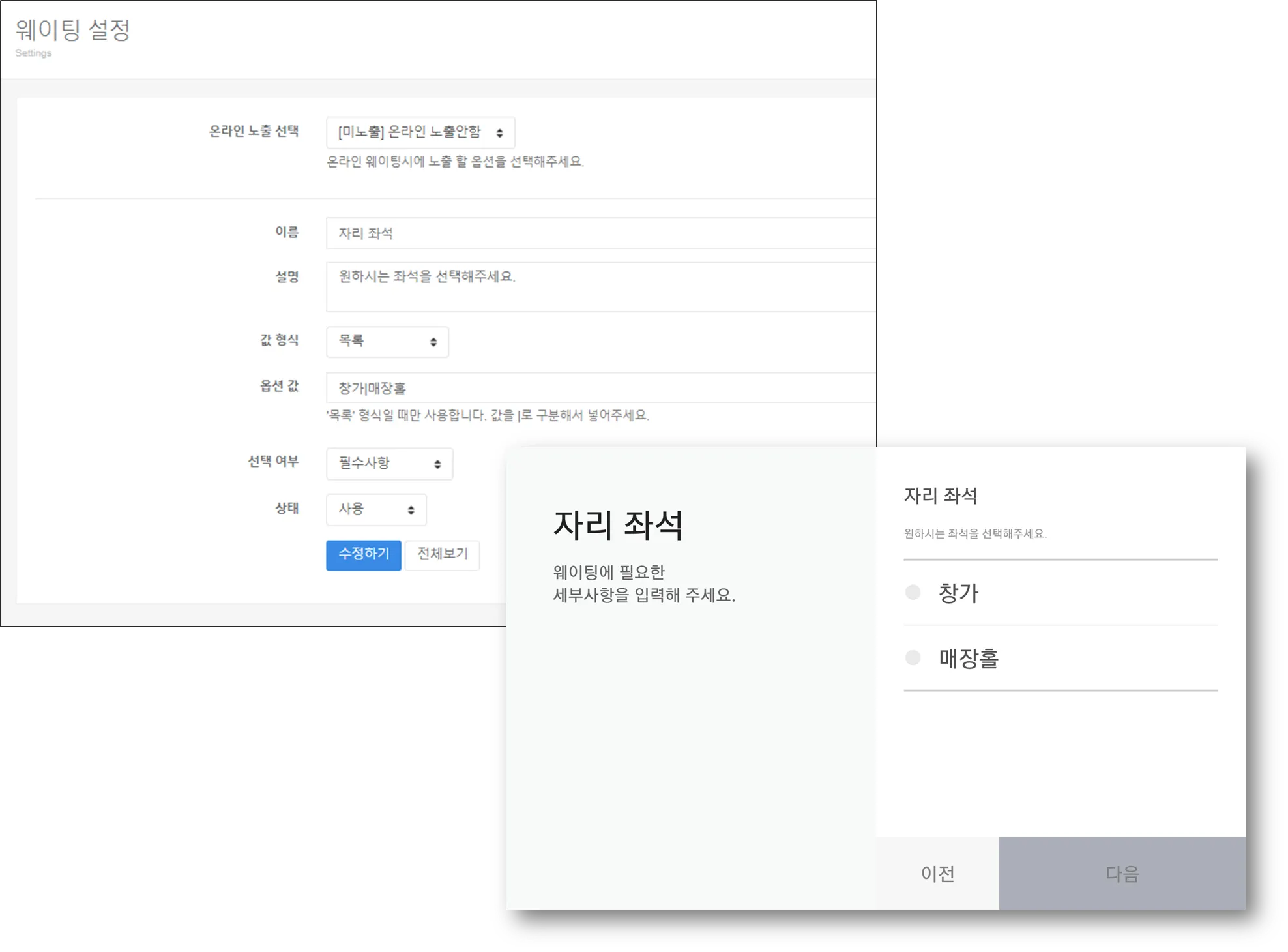Click the 상태 field label
This screenshot has height=952, width=1288.
click(286, 507)
